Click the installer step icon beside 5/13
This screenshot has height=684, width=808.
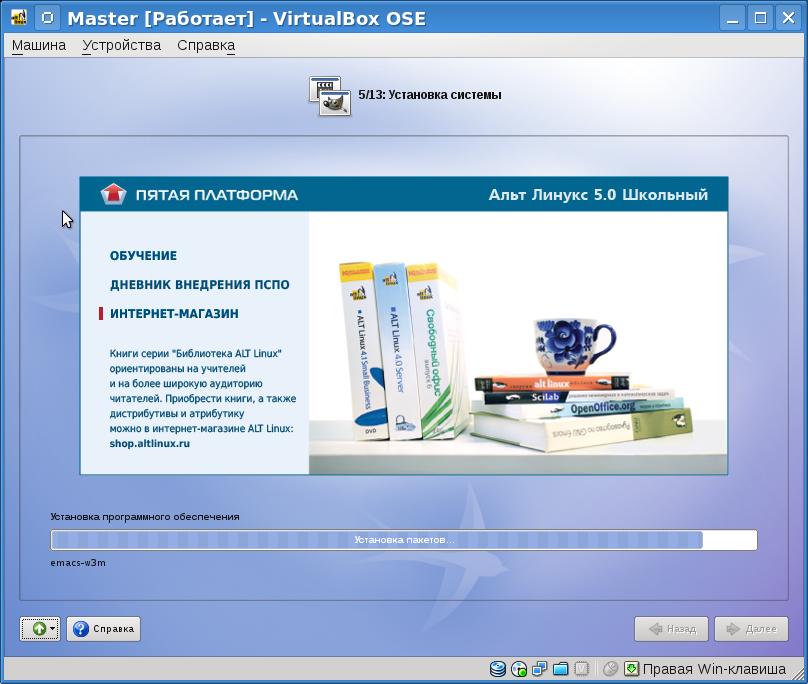pos(330,95)
